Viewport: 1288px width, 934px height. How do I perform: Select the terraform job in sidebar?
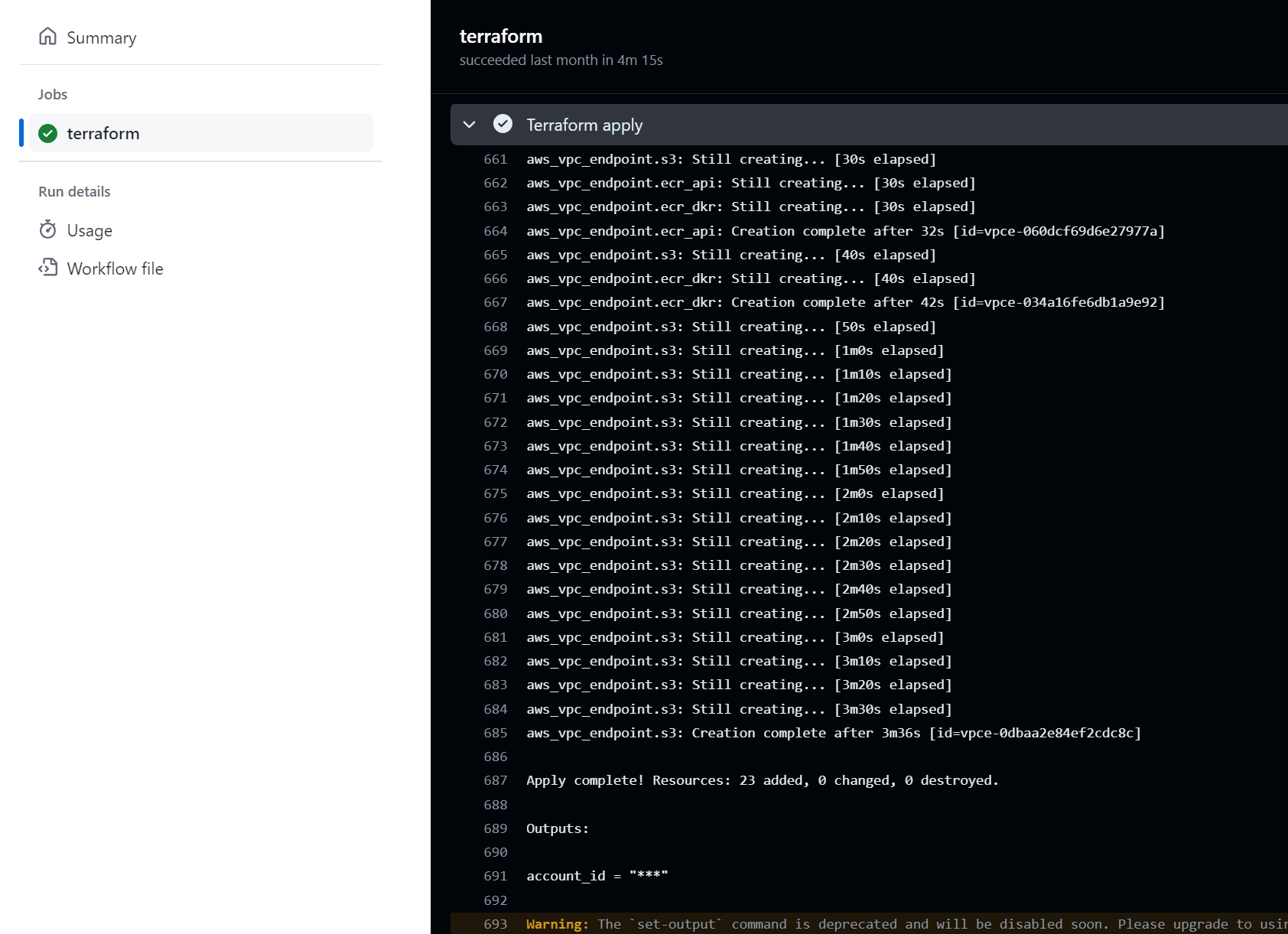103,133
